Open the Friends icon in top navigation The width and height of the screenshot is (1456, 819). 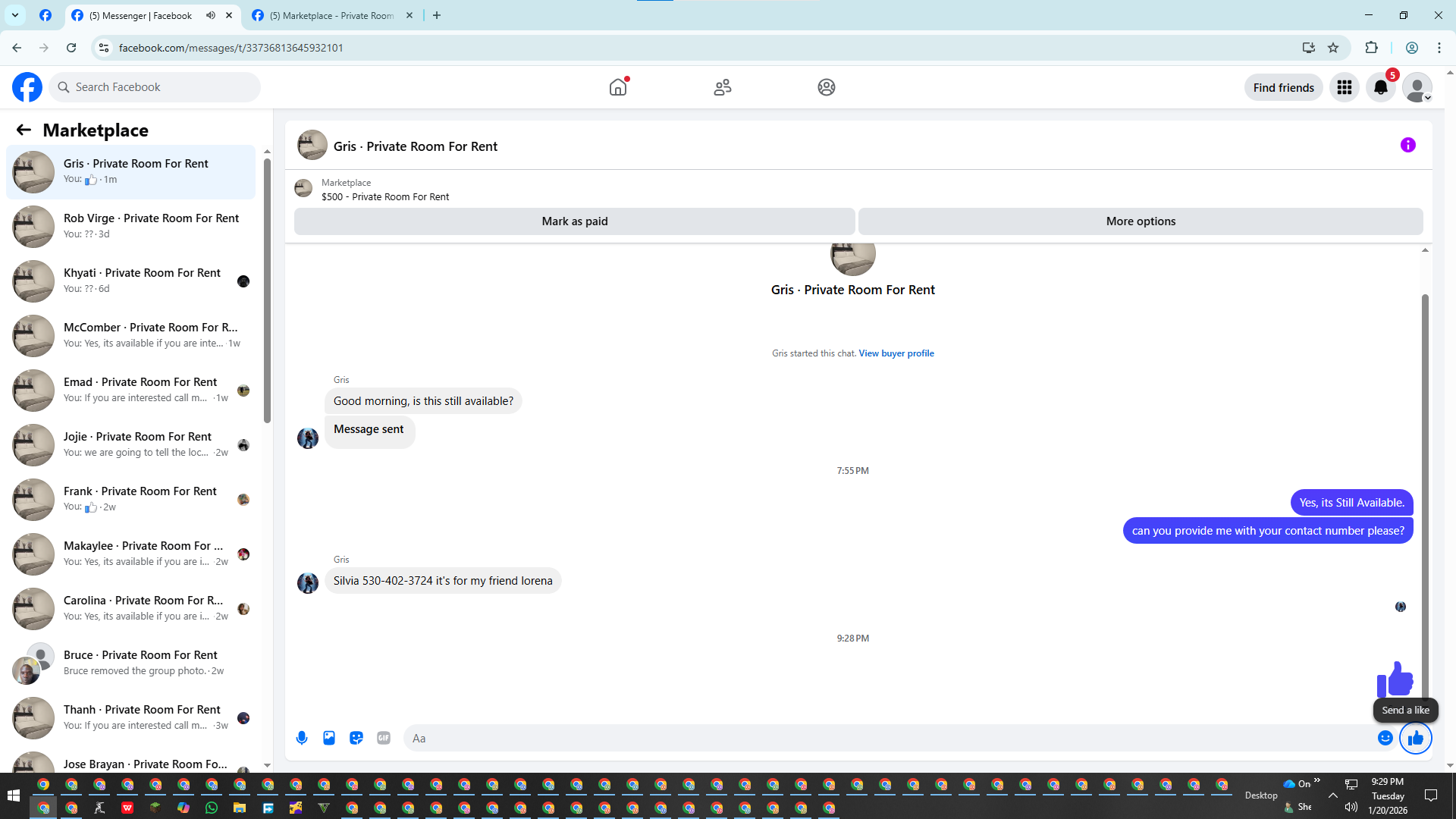point(723,87)
